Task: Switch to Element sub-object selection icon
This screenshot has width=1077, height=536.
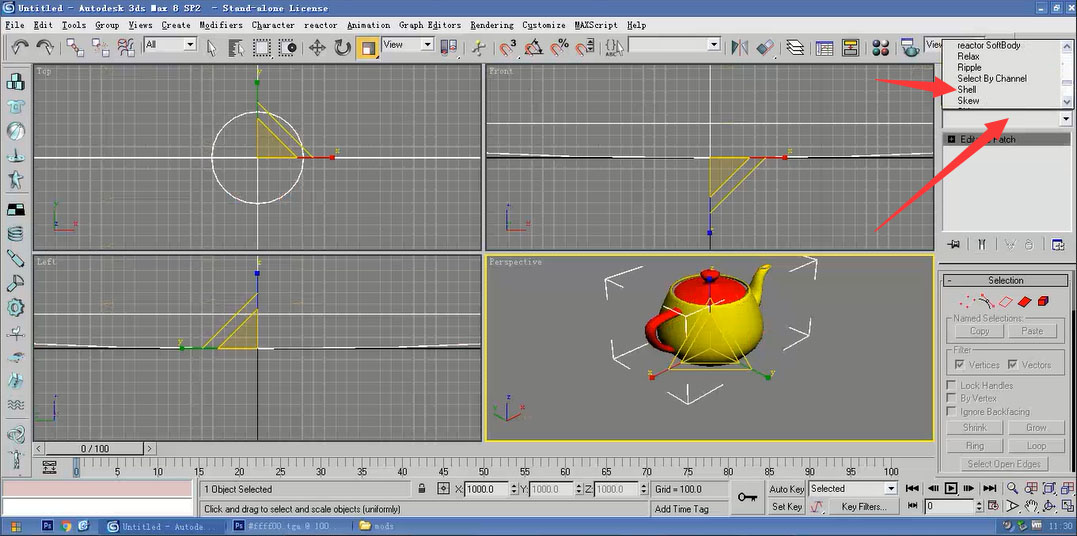Action: pos(1043,301)
